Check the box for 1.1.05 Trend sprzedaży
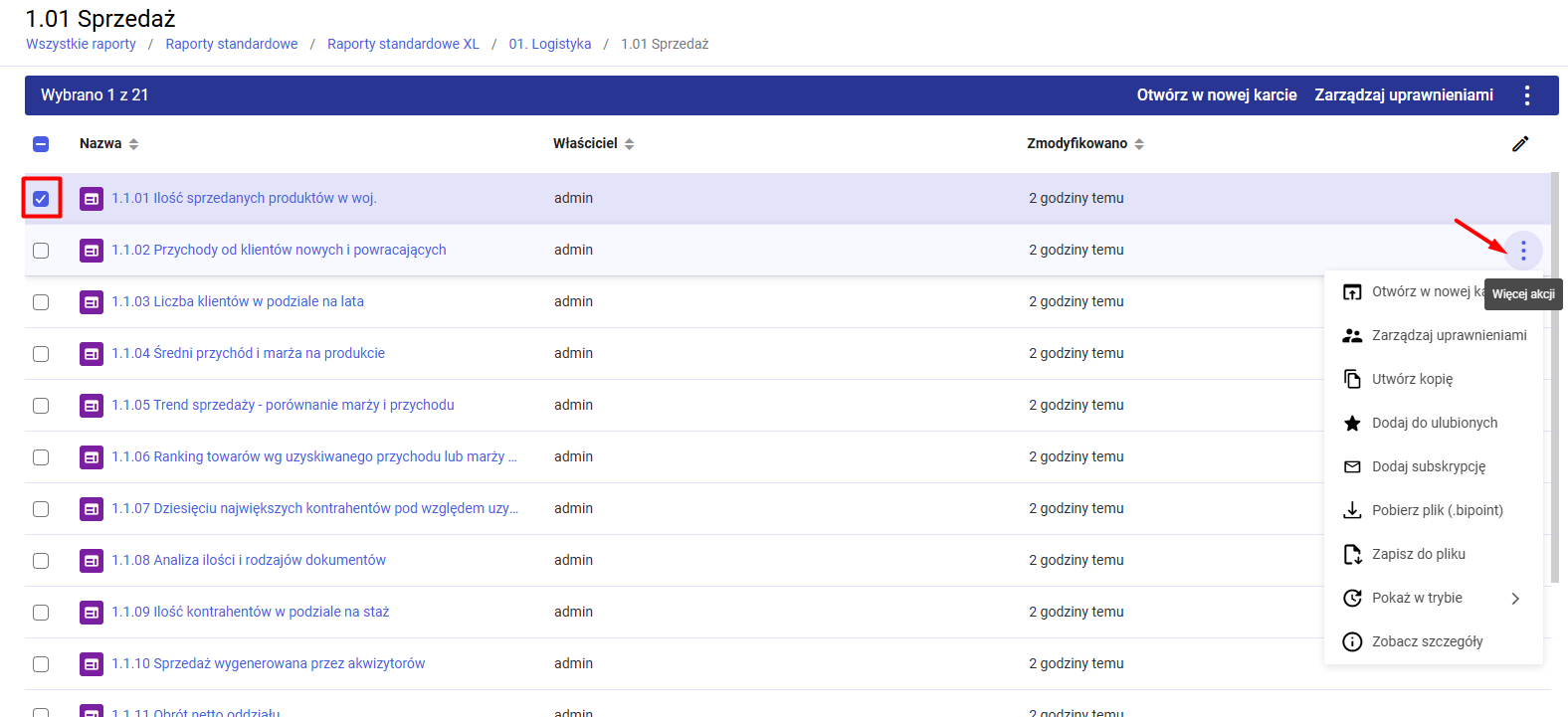 pyautogui.click(x=41, y=406)
